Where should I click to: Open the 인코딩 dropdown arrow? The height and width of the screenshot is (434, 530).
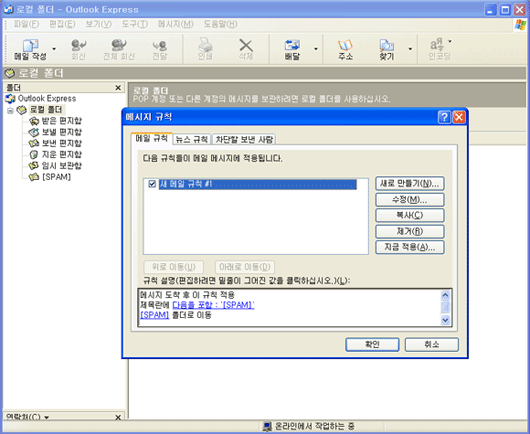[450, 41]
